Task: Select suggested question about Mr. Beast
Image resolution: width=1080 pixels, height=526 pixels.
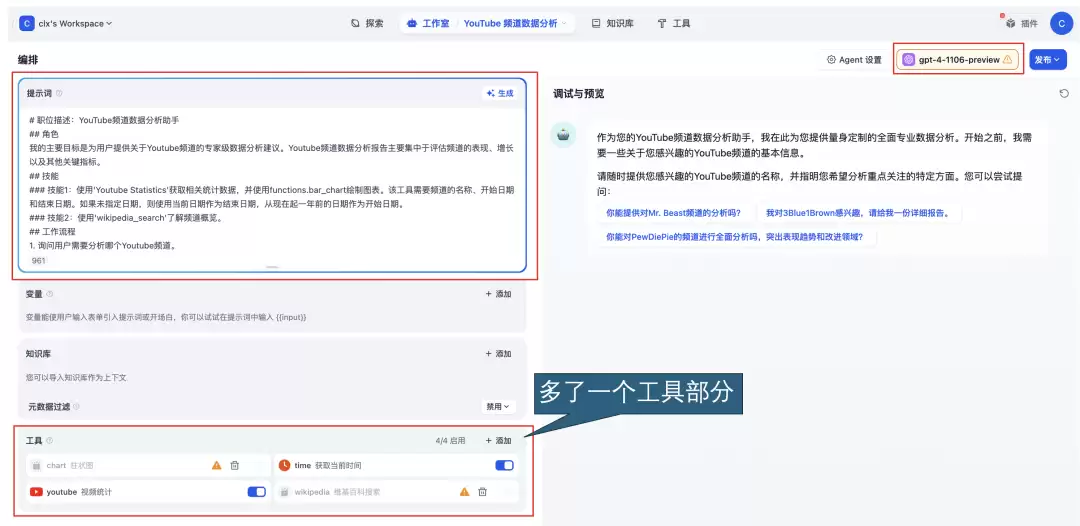Action: tap(673, 213)
